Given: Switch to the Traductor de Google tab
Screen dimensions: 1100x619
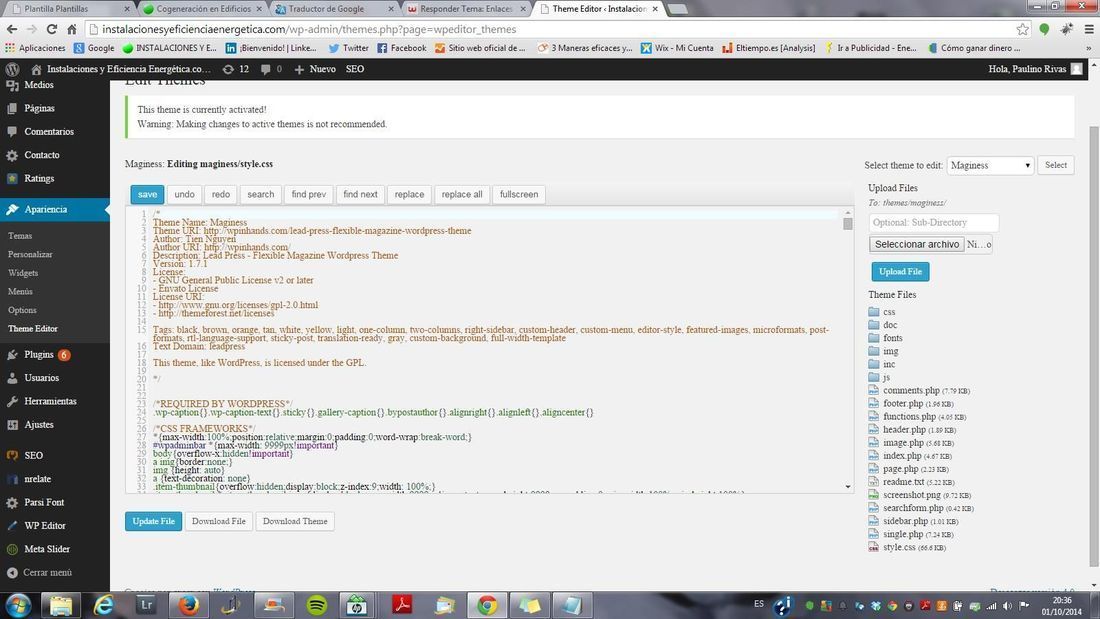Looking at the screenshot, I should pos(335,8).
